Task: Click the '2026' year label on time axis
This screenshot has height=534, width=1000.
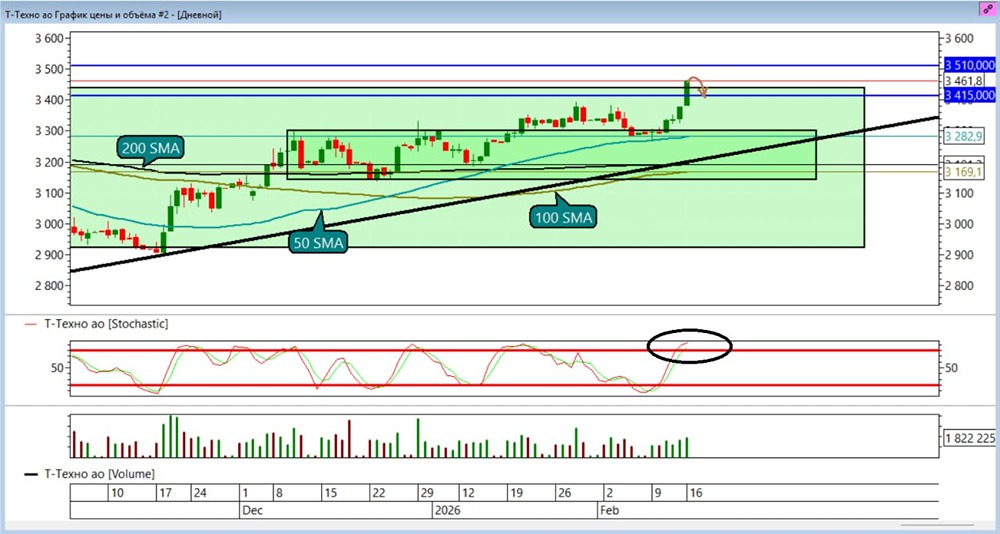Action: tap(446, 511)
